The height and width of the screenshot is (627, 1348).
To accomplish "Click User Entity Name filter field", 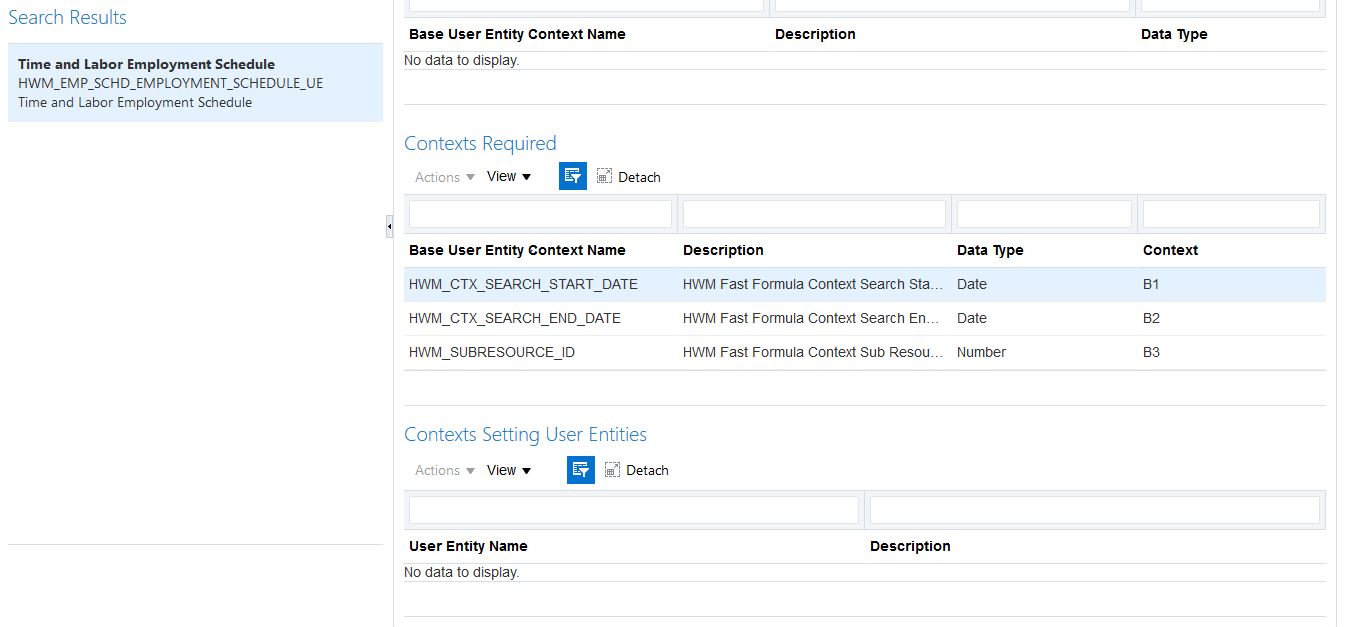I will pyautogui.click(x=634, y=510).
